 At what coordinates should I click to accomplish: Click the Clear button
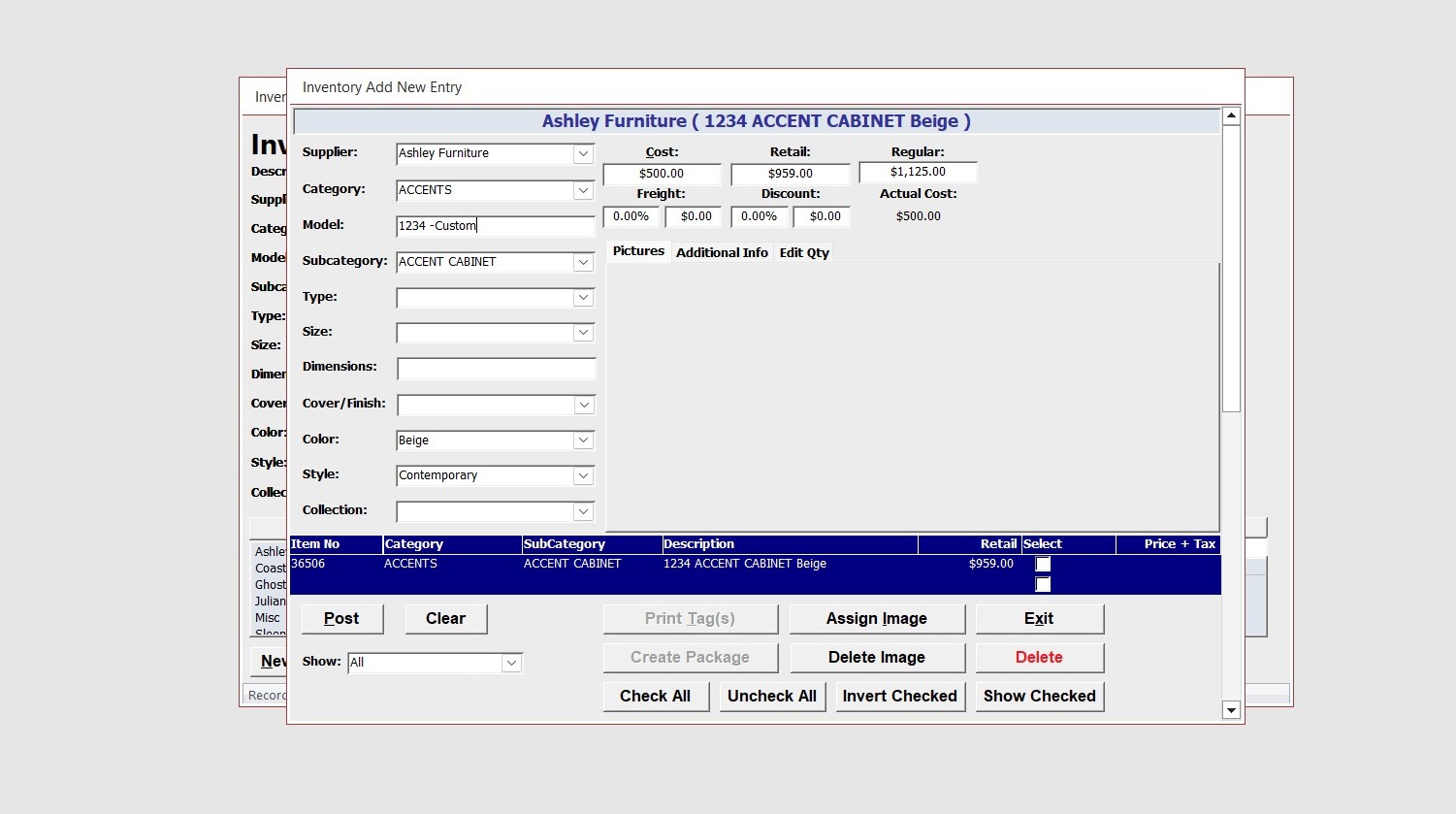click(445, 619)
